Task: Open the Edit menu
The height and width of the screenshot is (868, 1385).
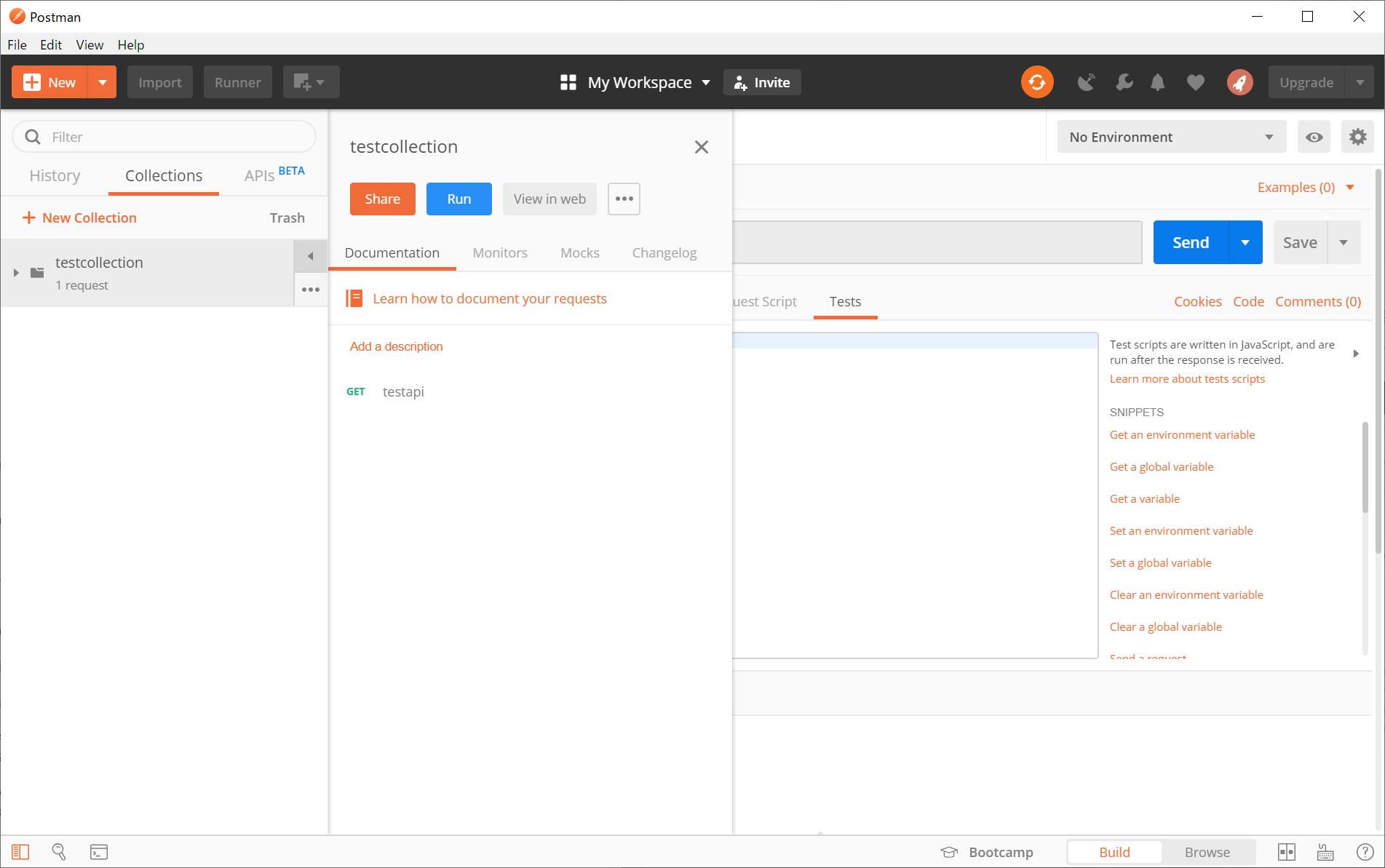Action: [51, 44]
